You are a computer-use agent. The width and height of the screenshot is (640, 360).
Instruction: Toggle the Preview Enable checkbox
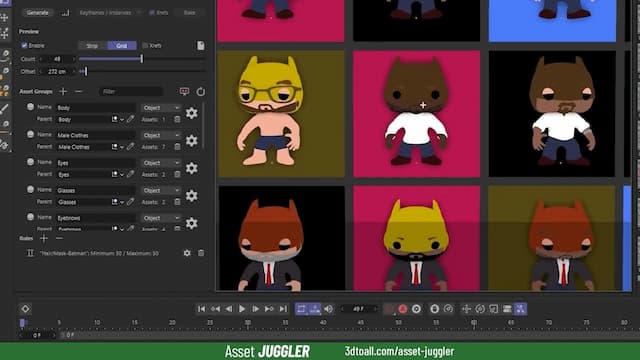[24, 45]
